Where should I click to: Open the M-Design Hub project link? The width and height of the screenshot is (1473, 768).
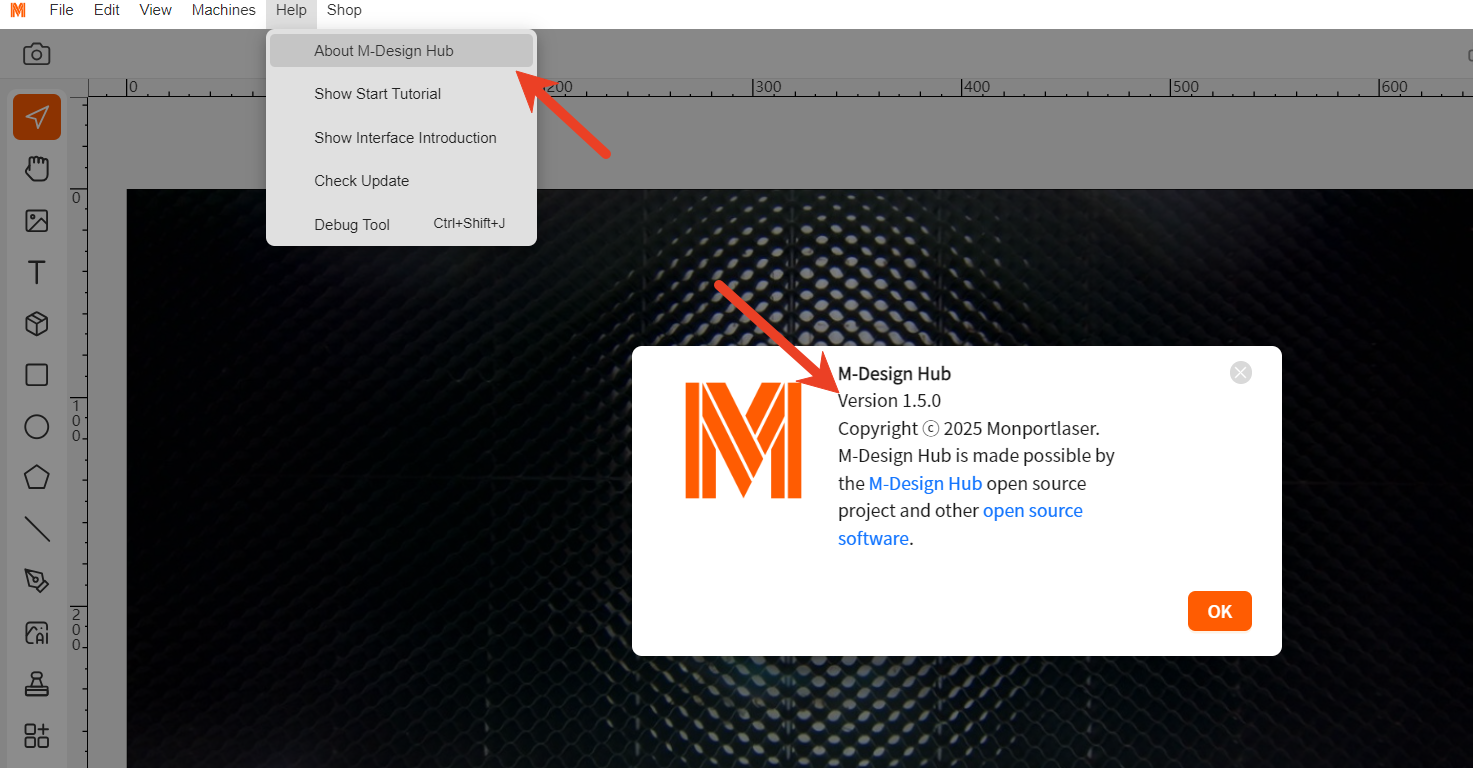925,484
